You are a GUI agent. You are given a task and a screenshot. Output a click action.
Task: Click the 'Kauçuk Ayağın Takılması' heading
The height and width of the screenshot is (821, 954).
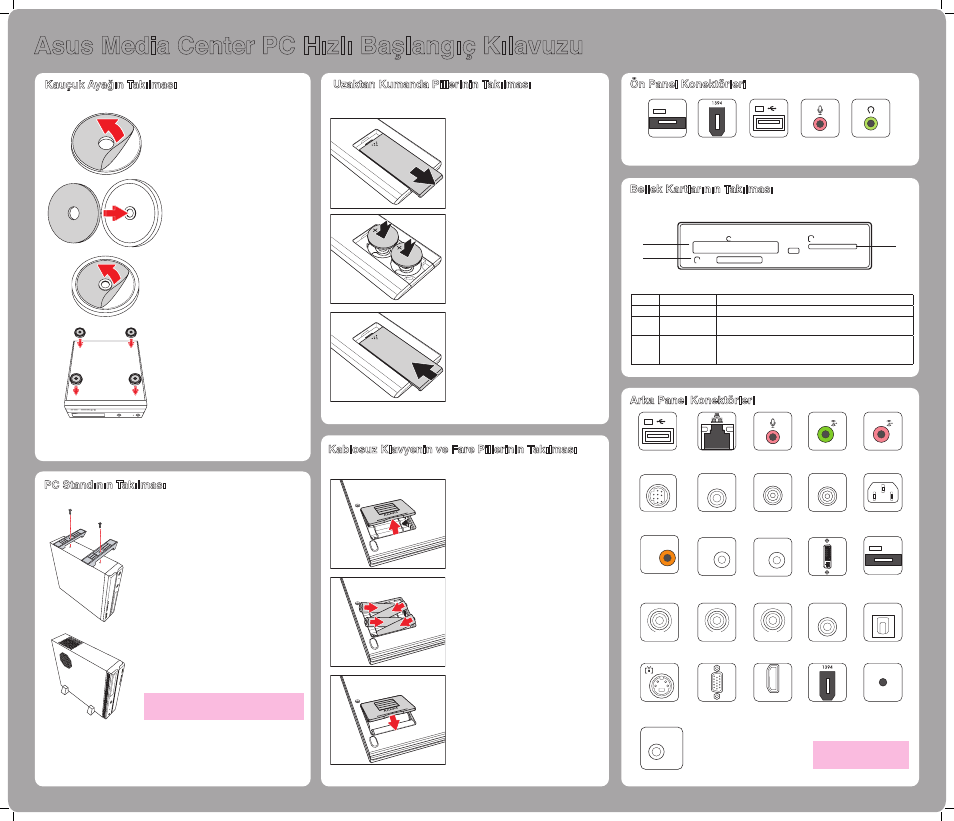[x=111, y=85]
